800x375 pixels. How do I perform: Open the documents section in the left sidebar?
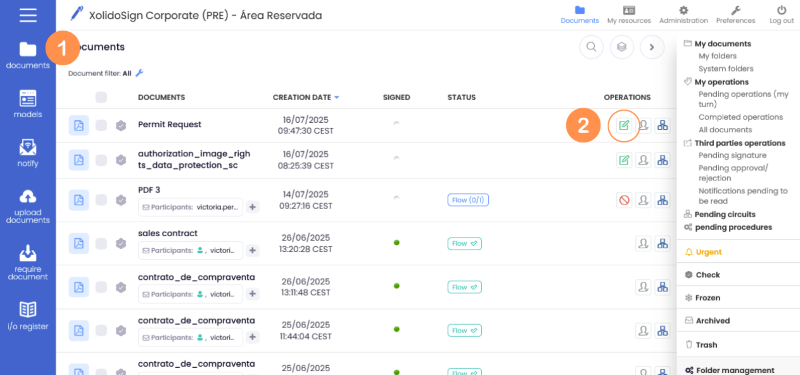[x=28, y=55]
